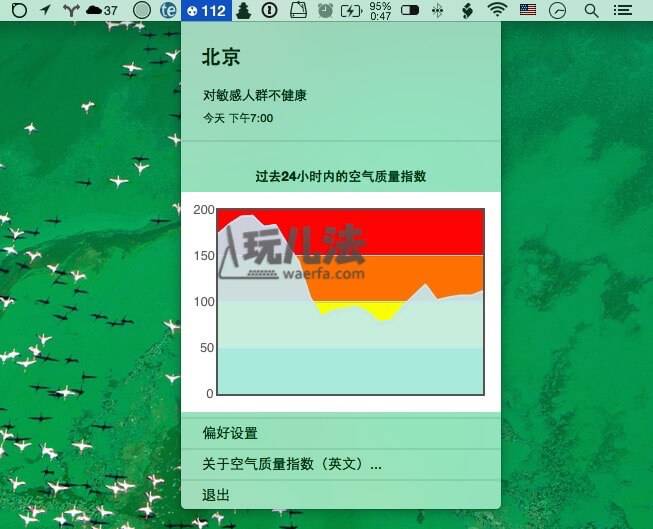
Task: Open the Notification Center list icon
Action: (x=622, y=10)
